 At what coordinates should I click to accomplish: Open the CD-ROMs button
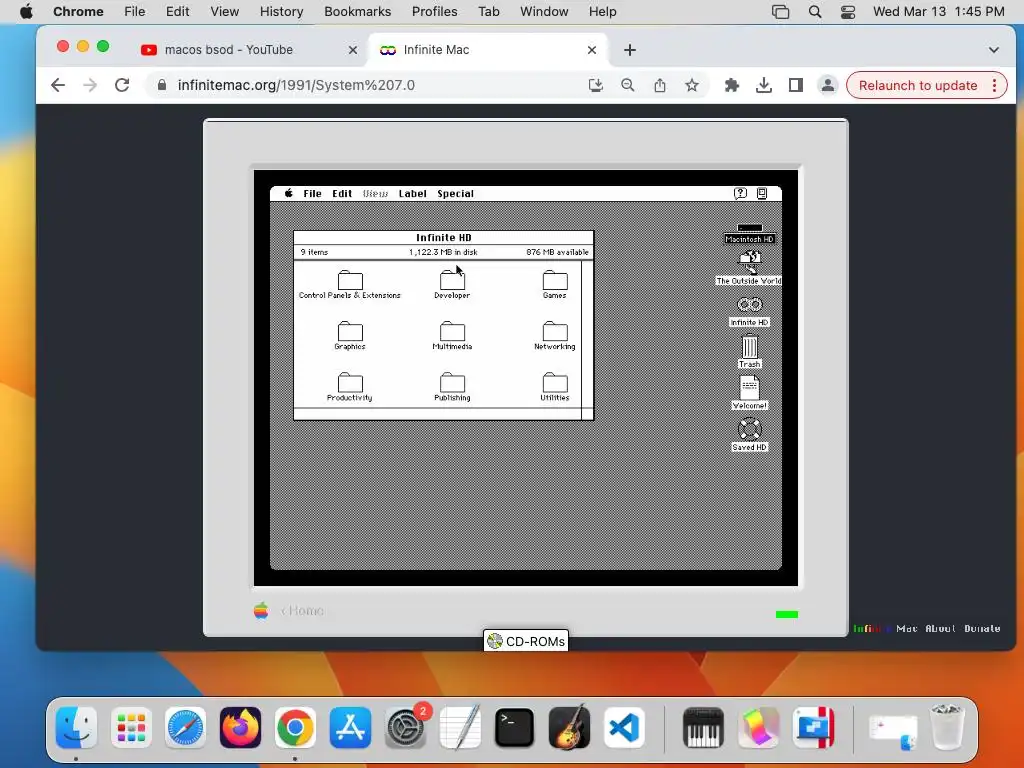(526, 641)
